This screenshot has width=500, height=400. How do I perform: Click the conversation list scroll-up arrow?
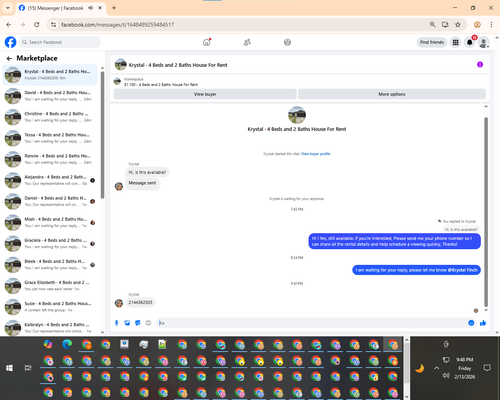pos(102,68)
